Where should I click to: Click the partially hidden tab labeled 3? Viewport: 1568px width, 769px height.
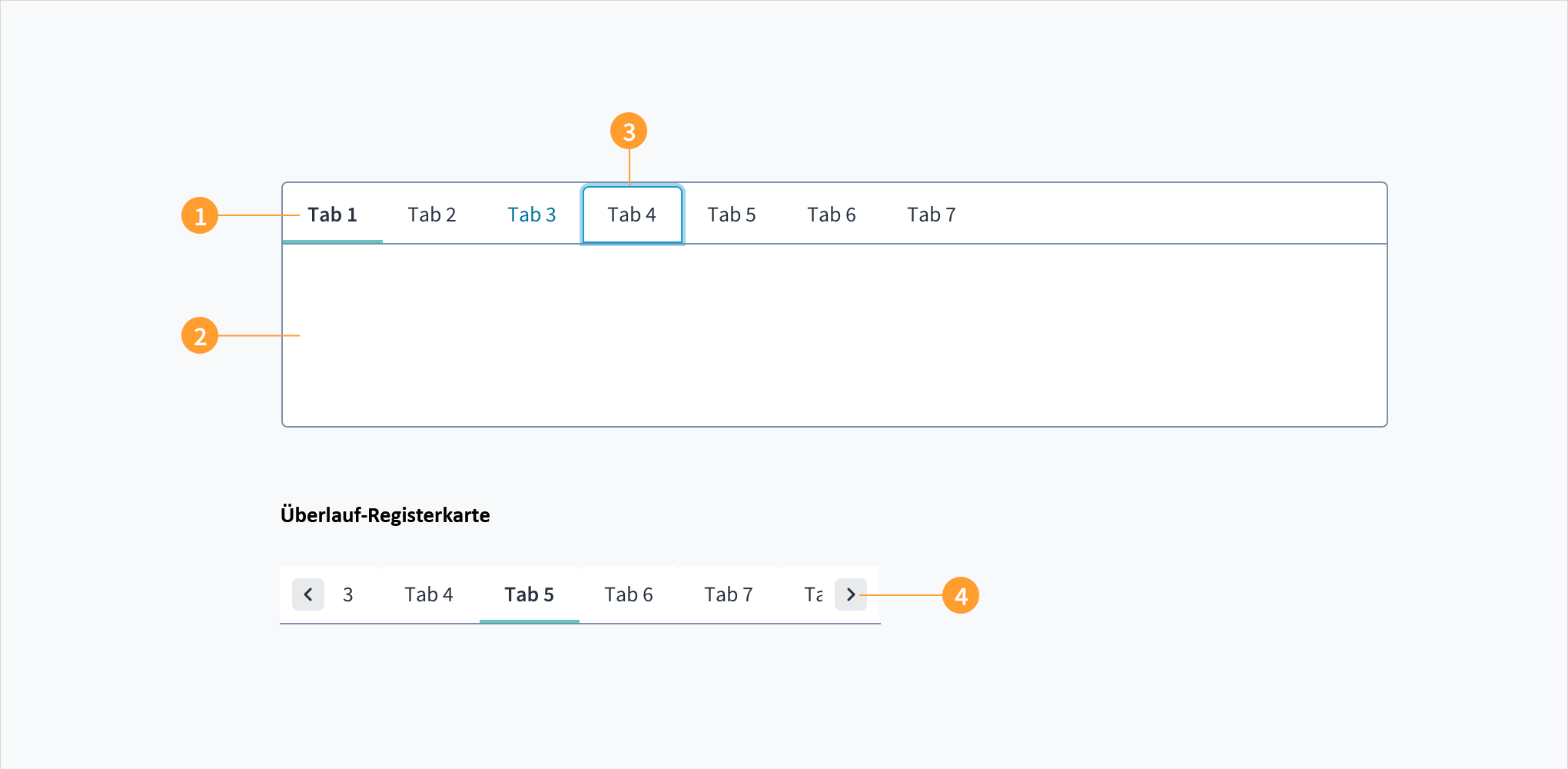coord(348,594)
